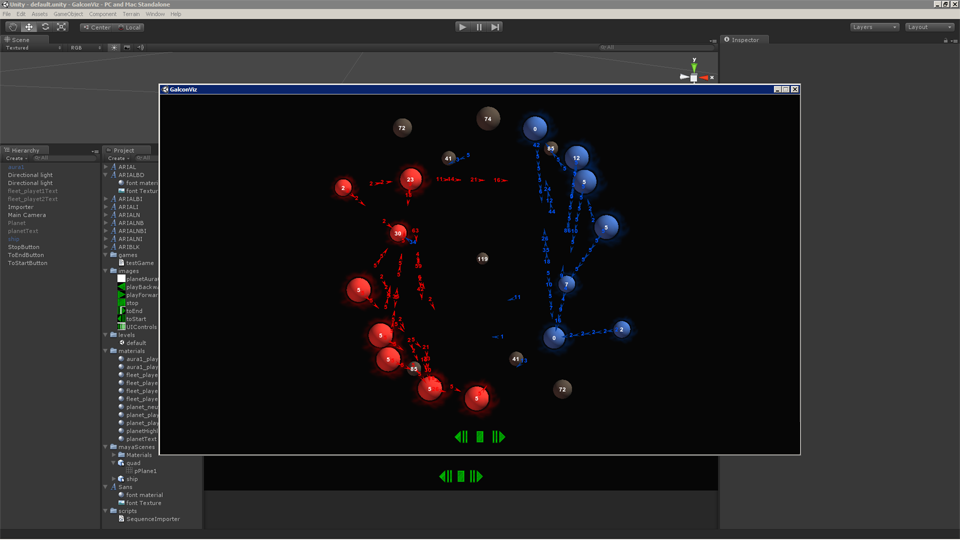Image resolution: width=960 pixels, height=540 pixels.
Task: Select the default level scene icon
Action: pyautogui.click(x=122, y=343)
